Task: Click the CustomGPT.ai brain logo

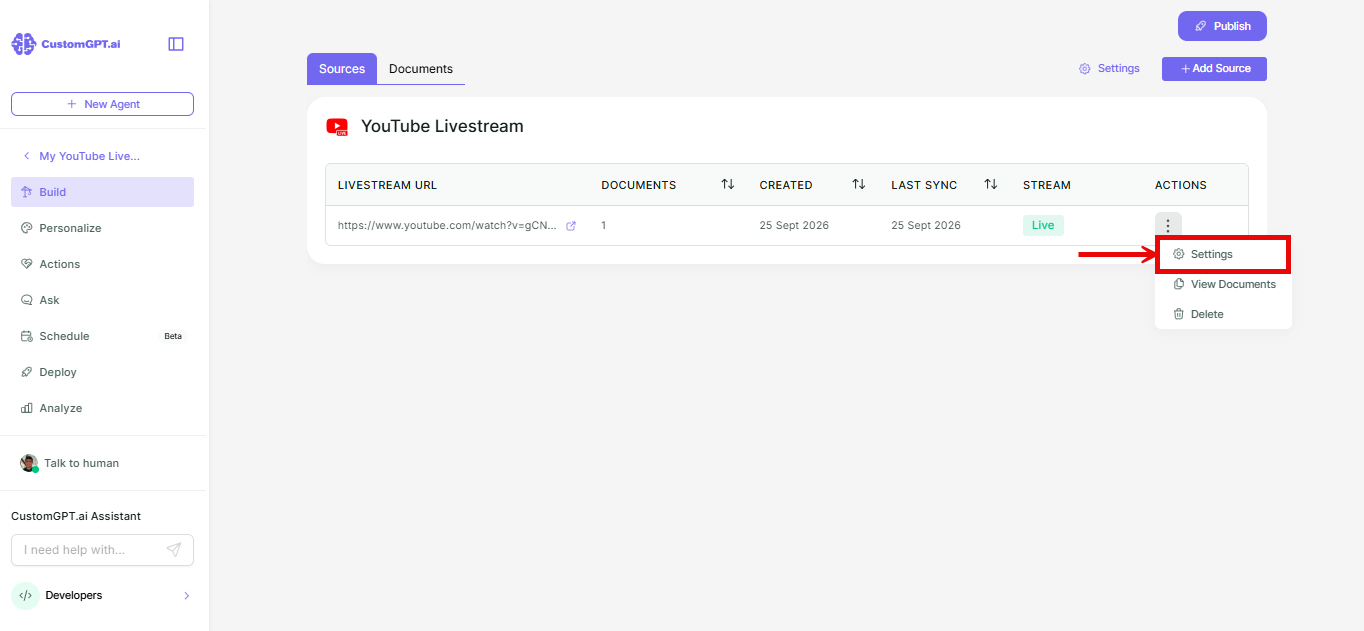Action: (23, 44)
